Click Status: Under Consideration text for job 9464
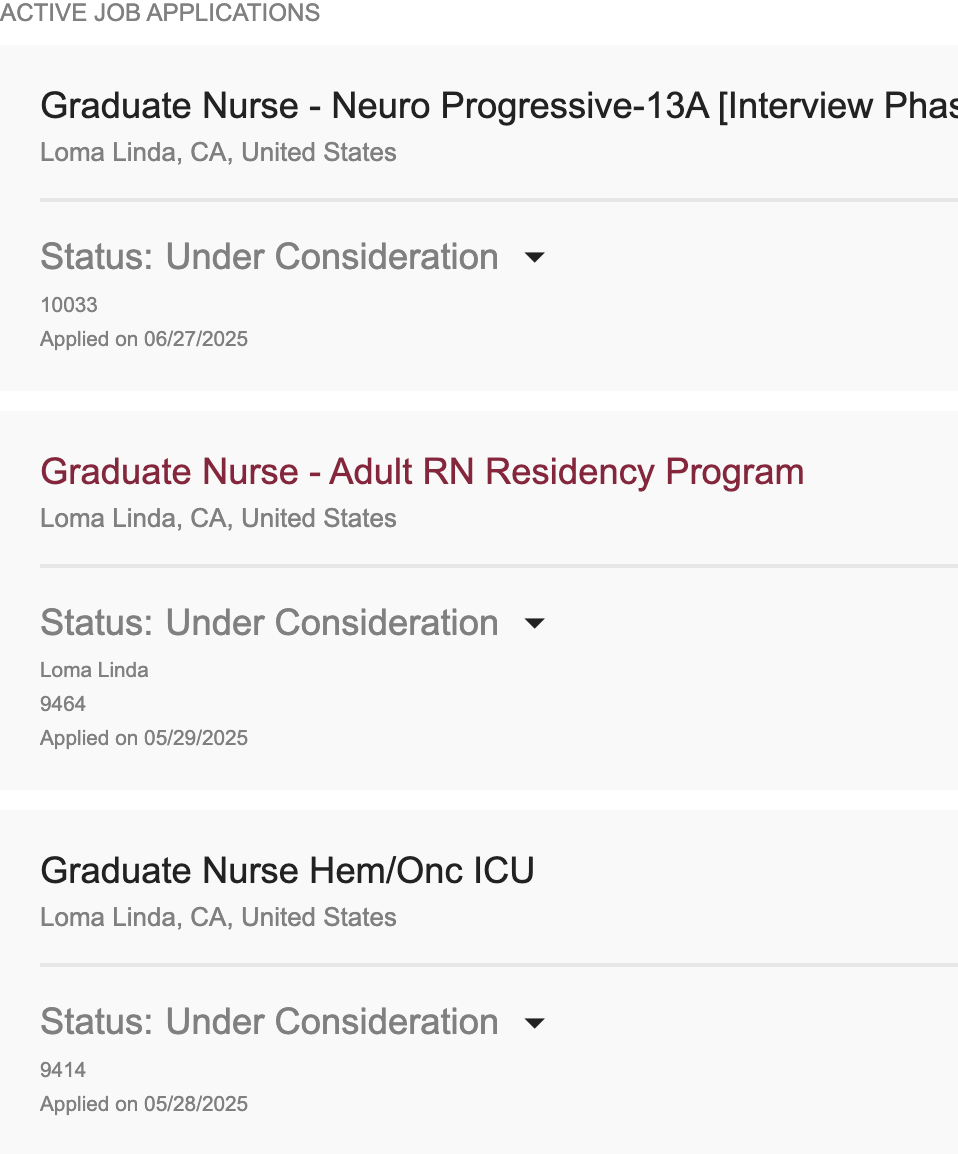The width and height of the screenshot is (958, 1154). pos(269,623)
